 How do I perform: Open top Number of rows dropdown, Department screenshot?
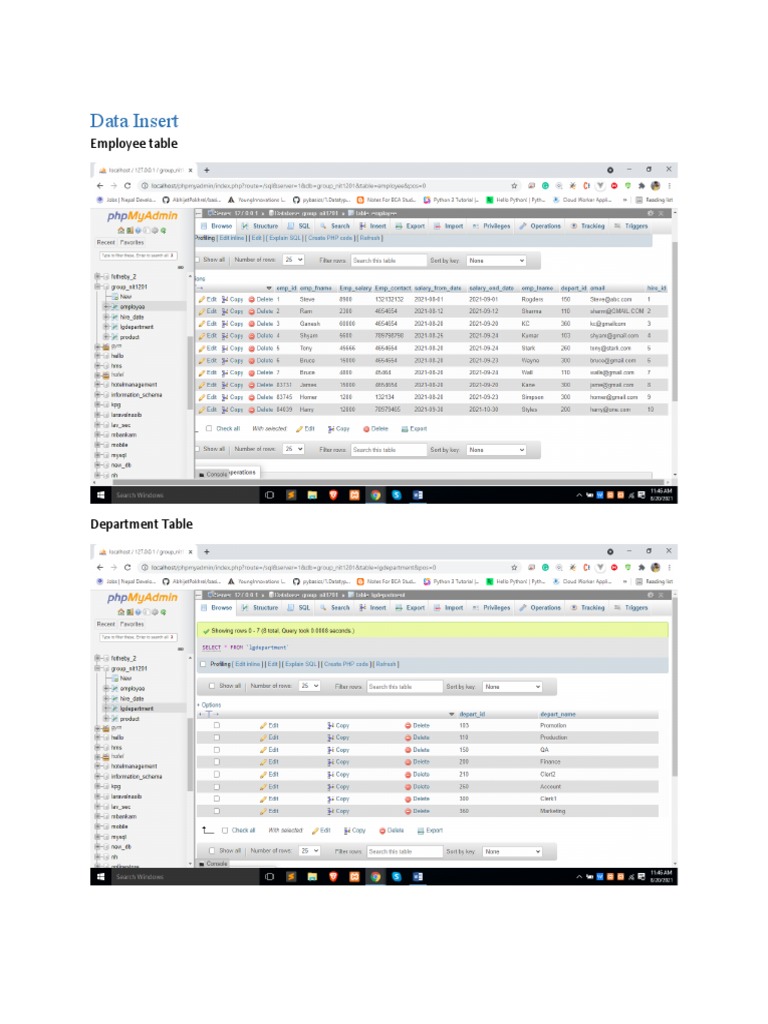click(310, 686)
